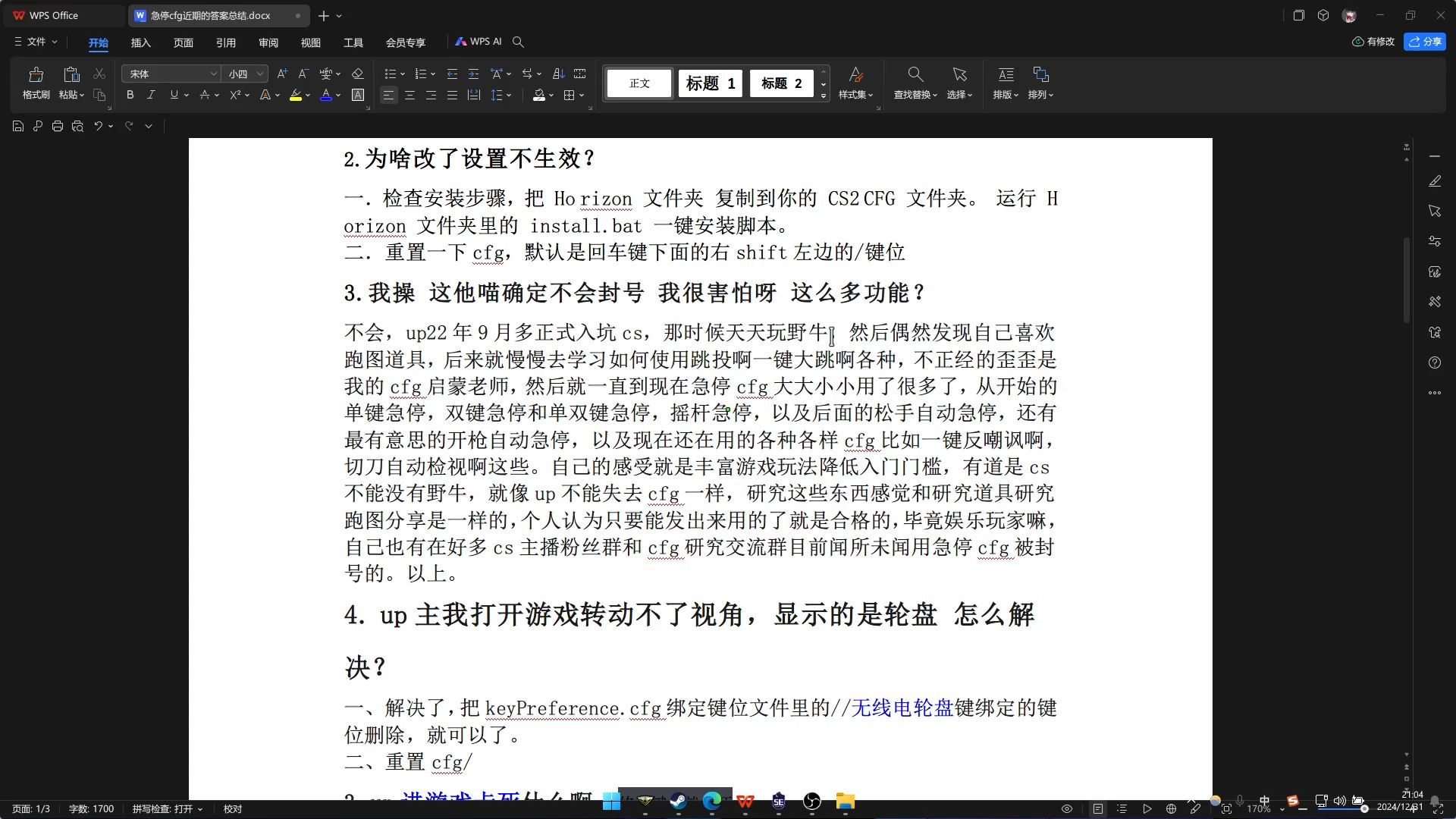Click the settings sliders icon in right sidebar
This screenshot has width=1456, height=819.
pyautogui.click(x=1435, y=241)
